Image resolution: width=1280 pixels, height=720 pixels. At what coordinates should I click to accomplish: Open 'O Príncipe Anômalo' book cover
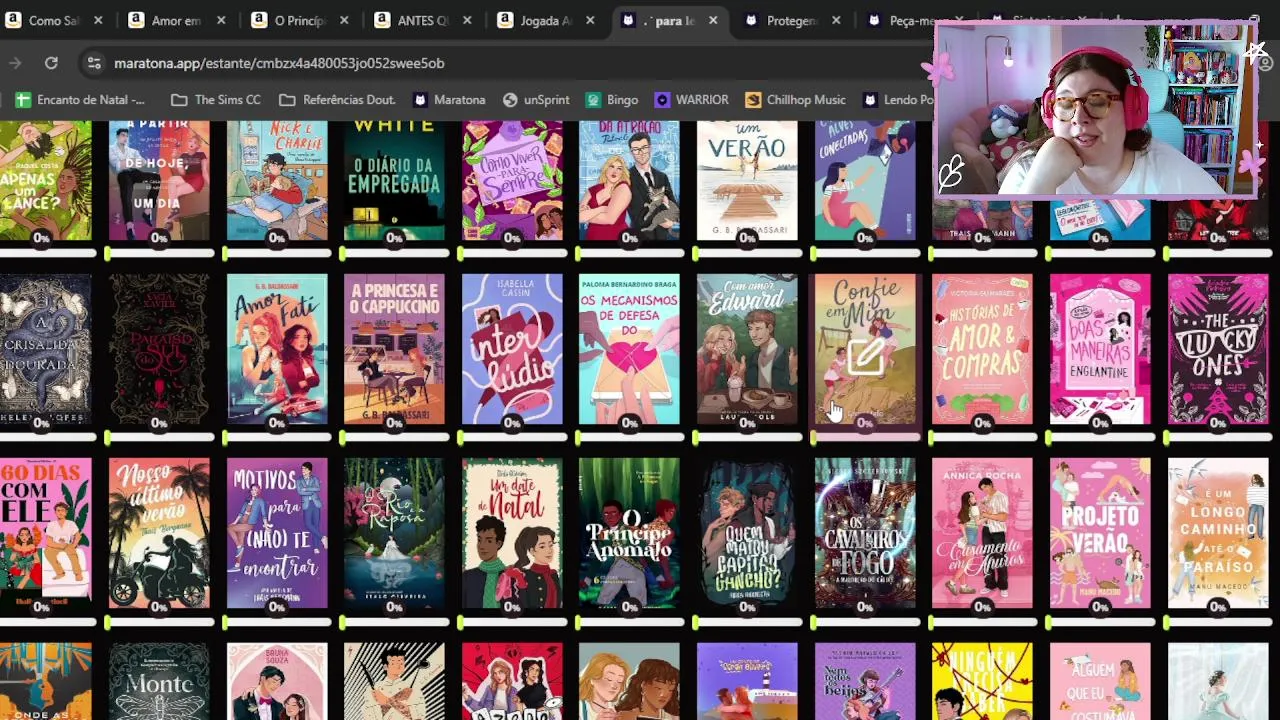tap(629, 533)
